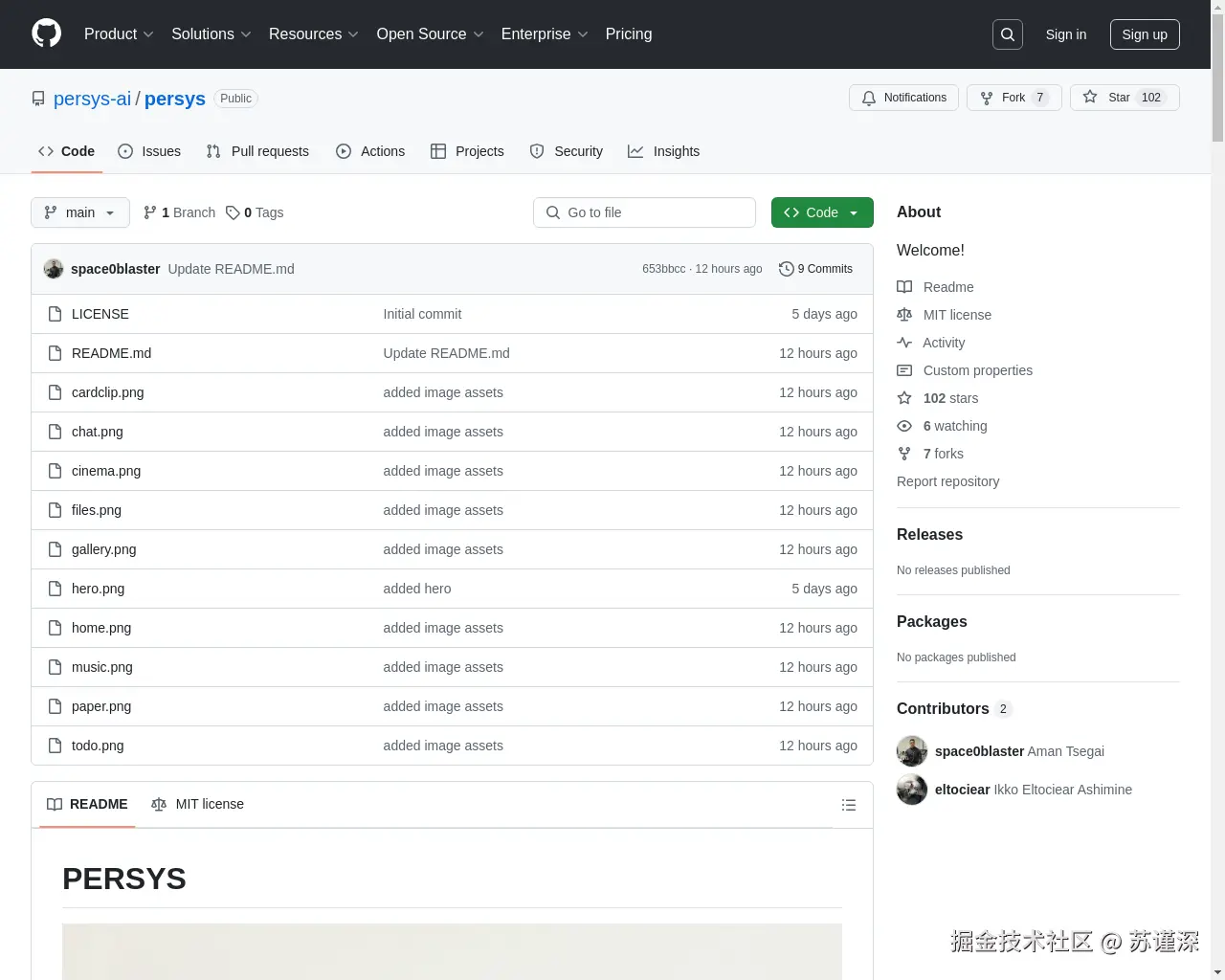The height and width of the screenshot is (980, 1225).
Task: Open the home.png file
Action: pyautogui.click(x=101, y=628)
